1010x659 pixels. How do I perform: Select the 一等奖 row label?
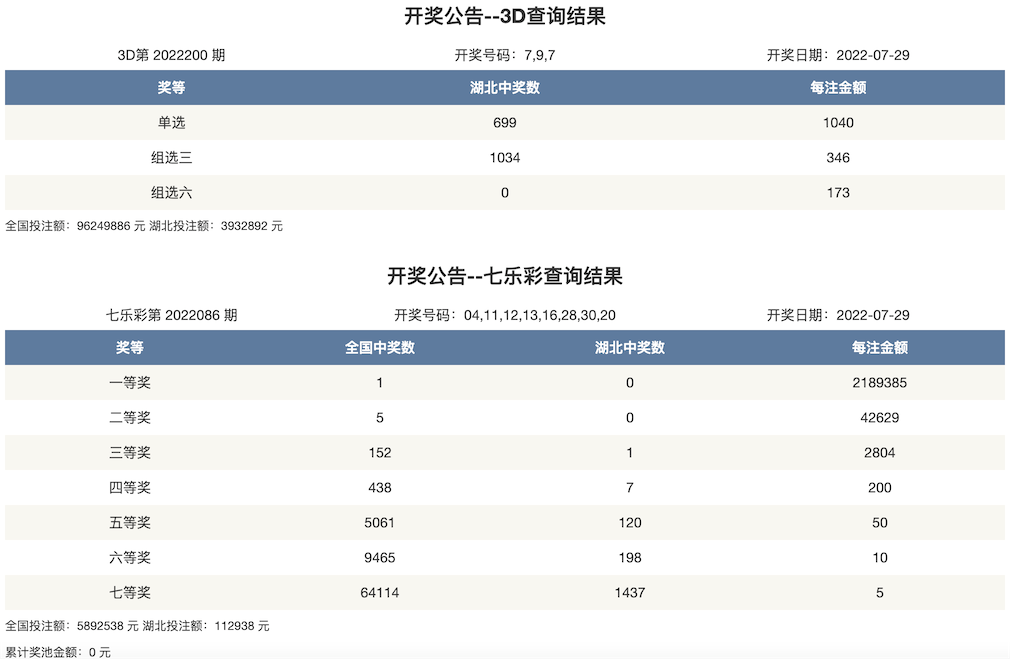click(x=129, y=383)
